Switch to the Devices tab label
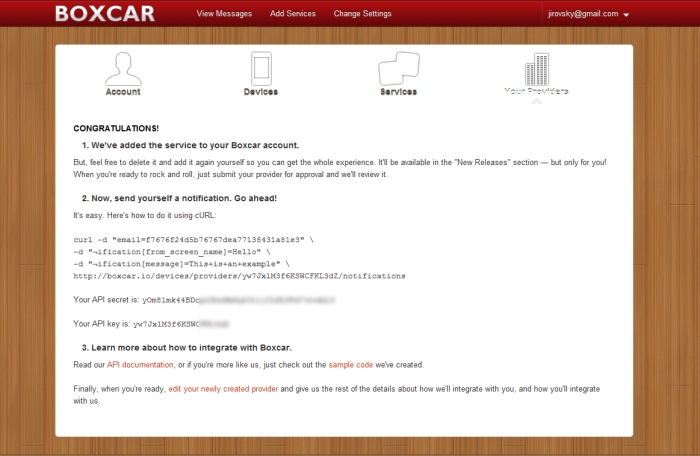 [x=261, y=92]
